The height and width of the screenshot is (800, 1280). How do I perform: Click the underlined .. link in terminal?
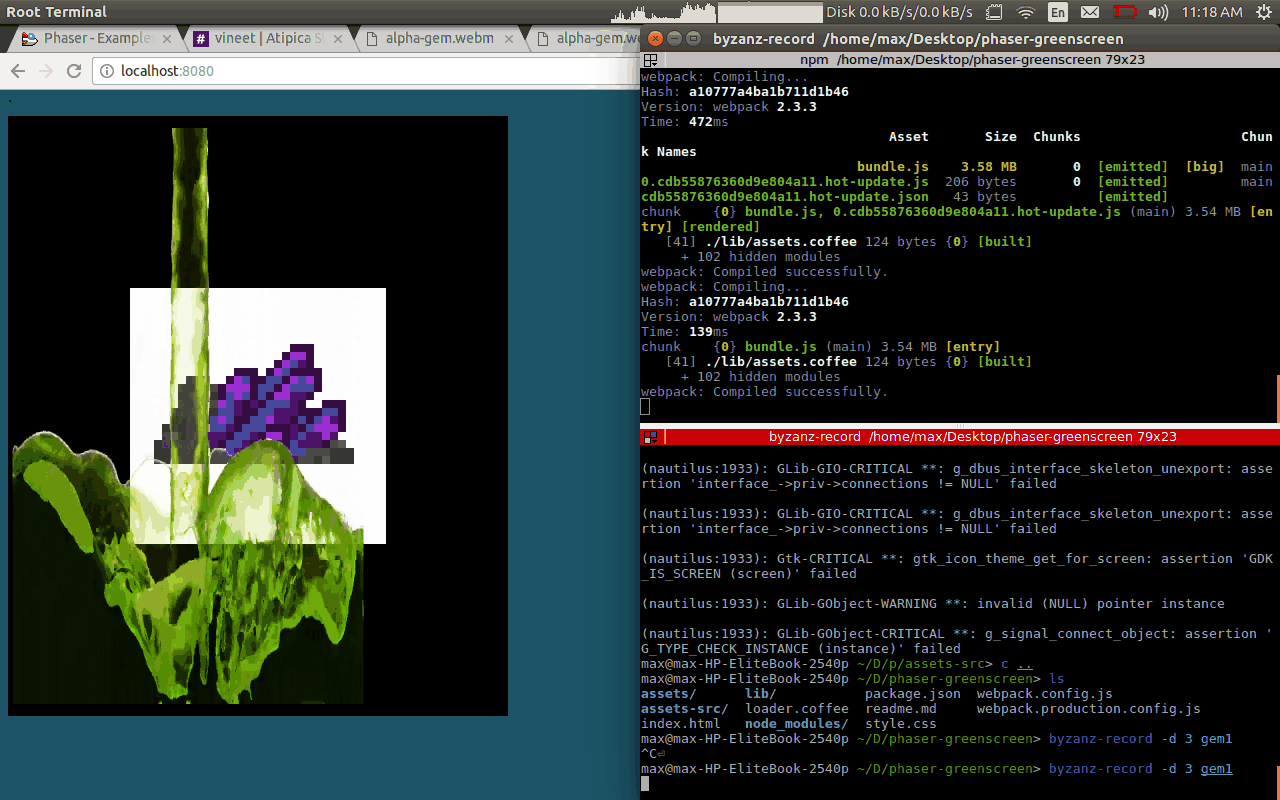[1026, 663]
